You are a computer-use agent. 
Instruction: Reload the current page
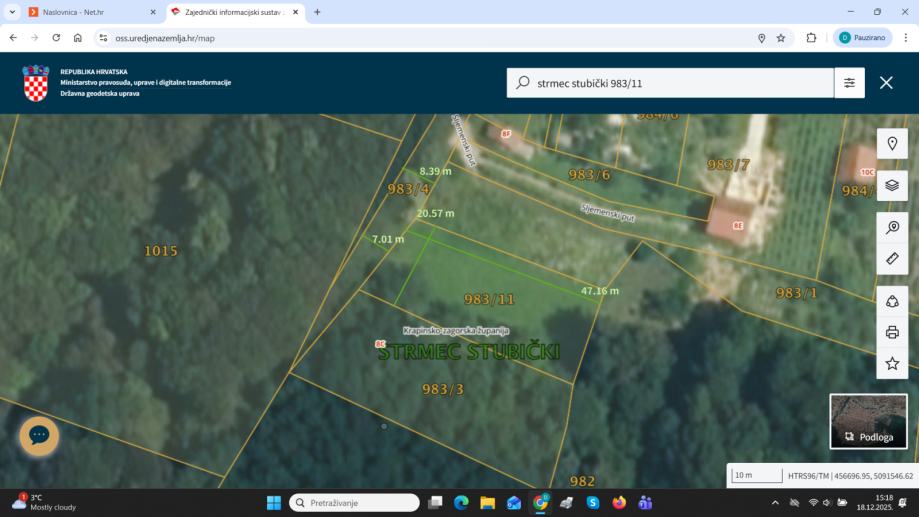[x=56, y=38]
